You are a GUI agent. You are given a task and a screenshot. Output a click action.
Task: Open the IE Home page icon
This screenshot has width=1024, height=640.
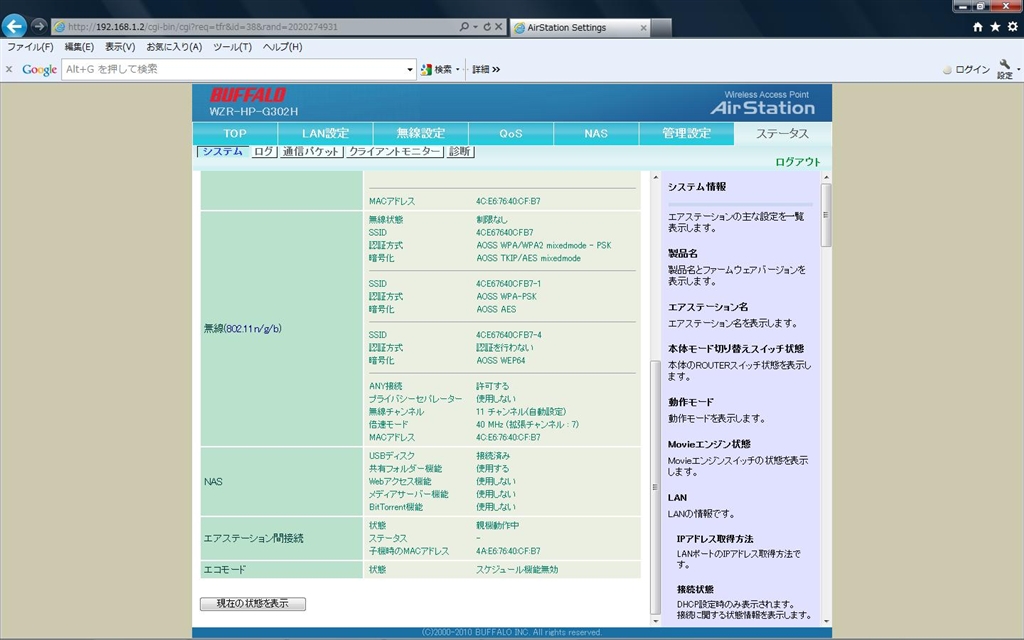coord(978,27)
